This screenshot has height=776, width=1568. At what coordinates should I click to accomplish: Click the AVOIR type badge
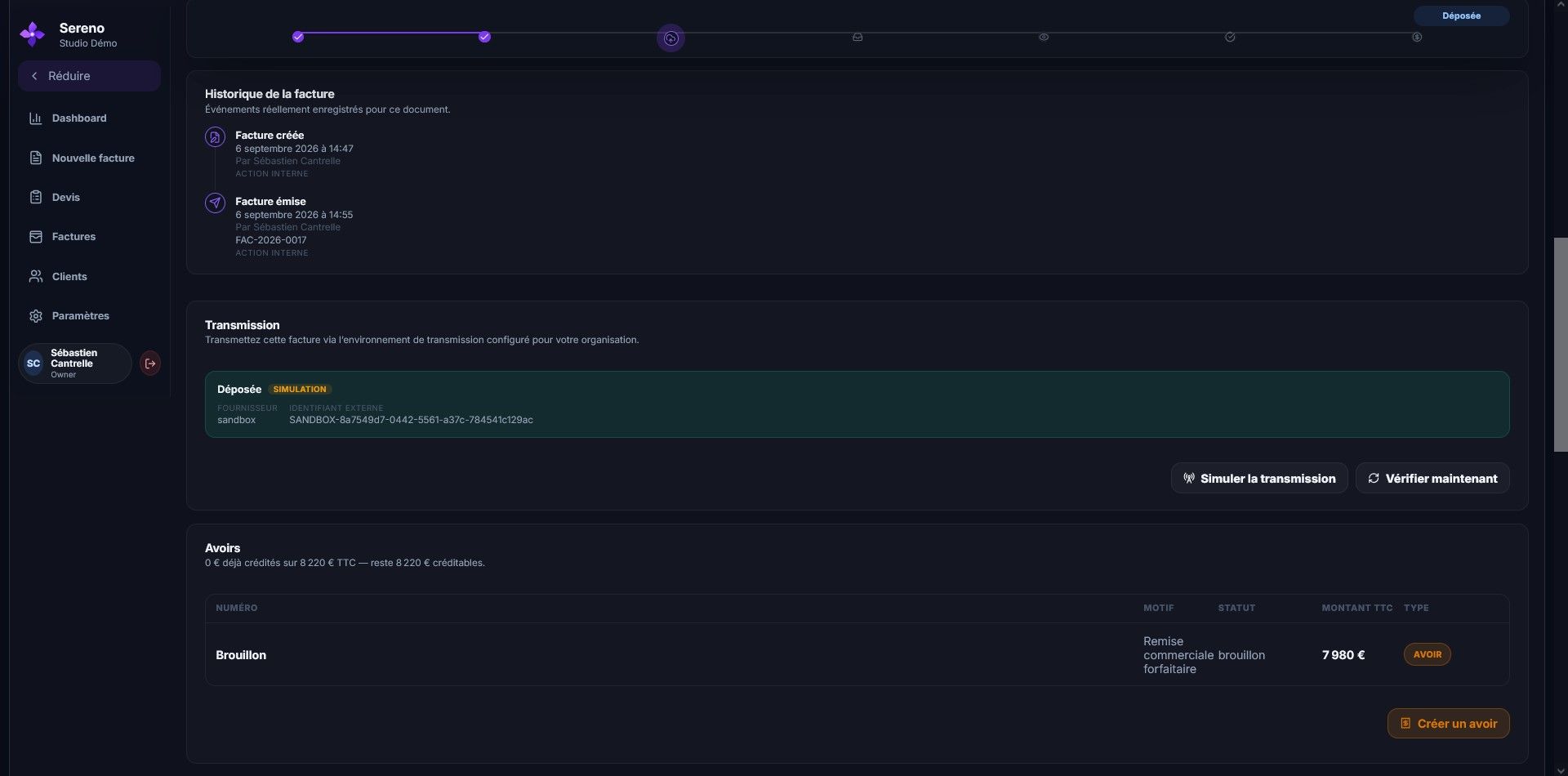coord(1427,654)
